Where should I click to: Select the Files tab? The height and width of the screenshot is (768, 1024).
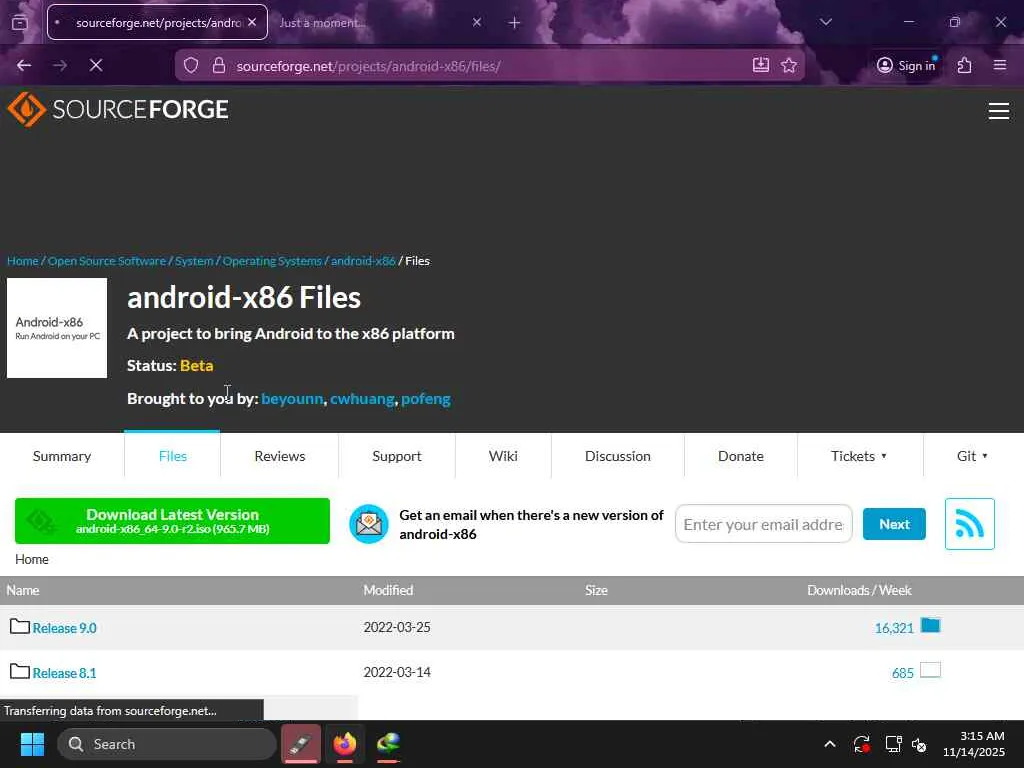pyautogui.click(x=172, y=456)
